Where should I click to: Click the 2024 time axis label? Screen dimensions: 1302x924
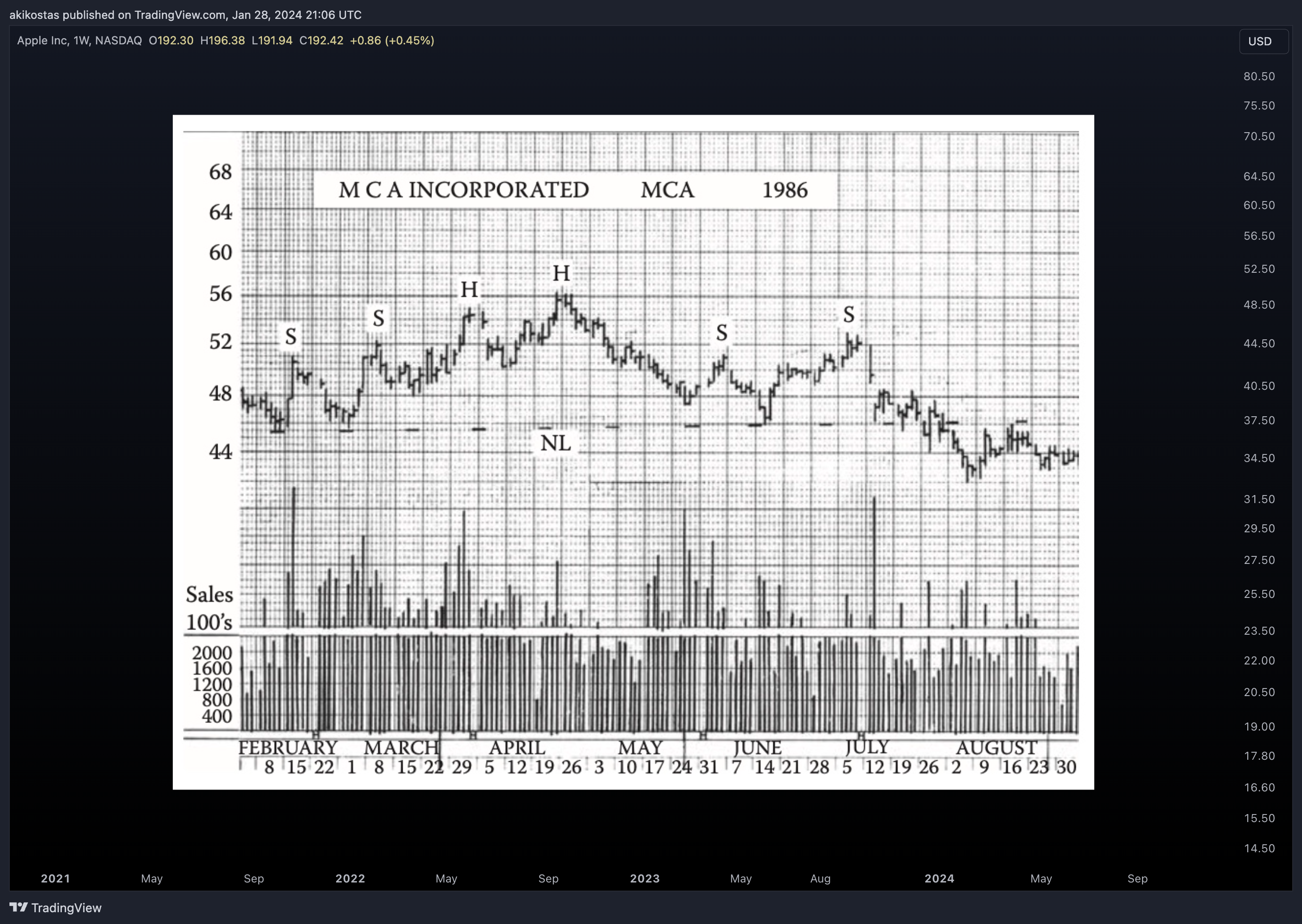939,879
